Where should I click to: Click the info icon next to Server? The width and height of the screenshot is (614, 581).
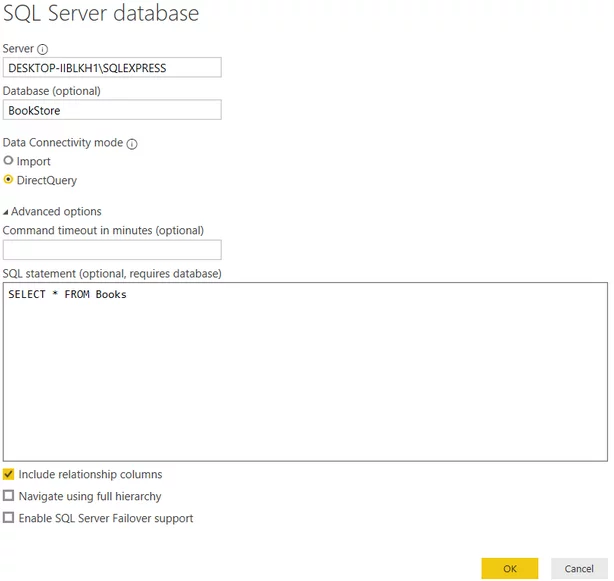(43, 49)
